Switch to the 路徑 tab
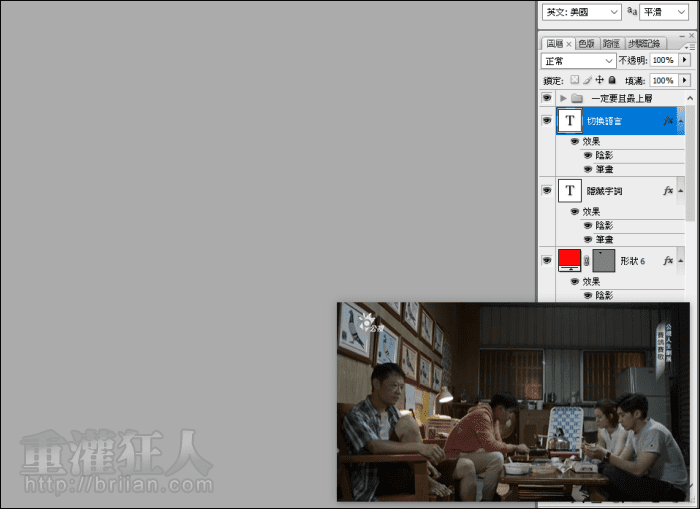 [612, 44]
